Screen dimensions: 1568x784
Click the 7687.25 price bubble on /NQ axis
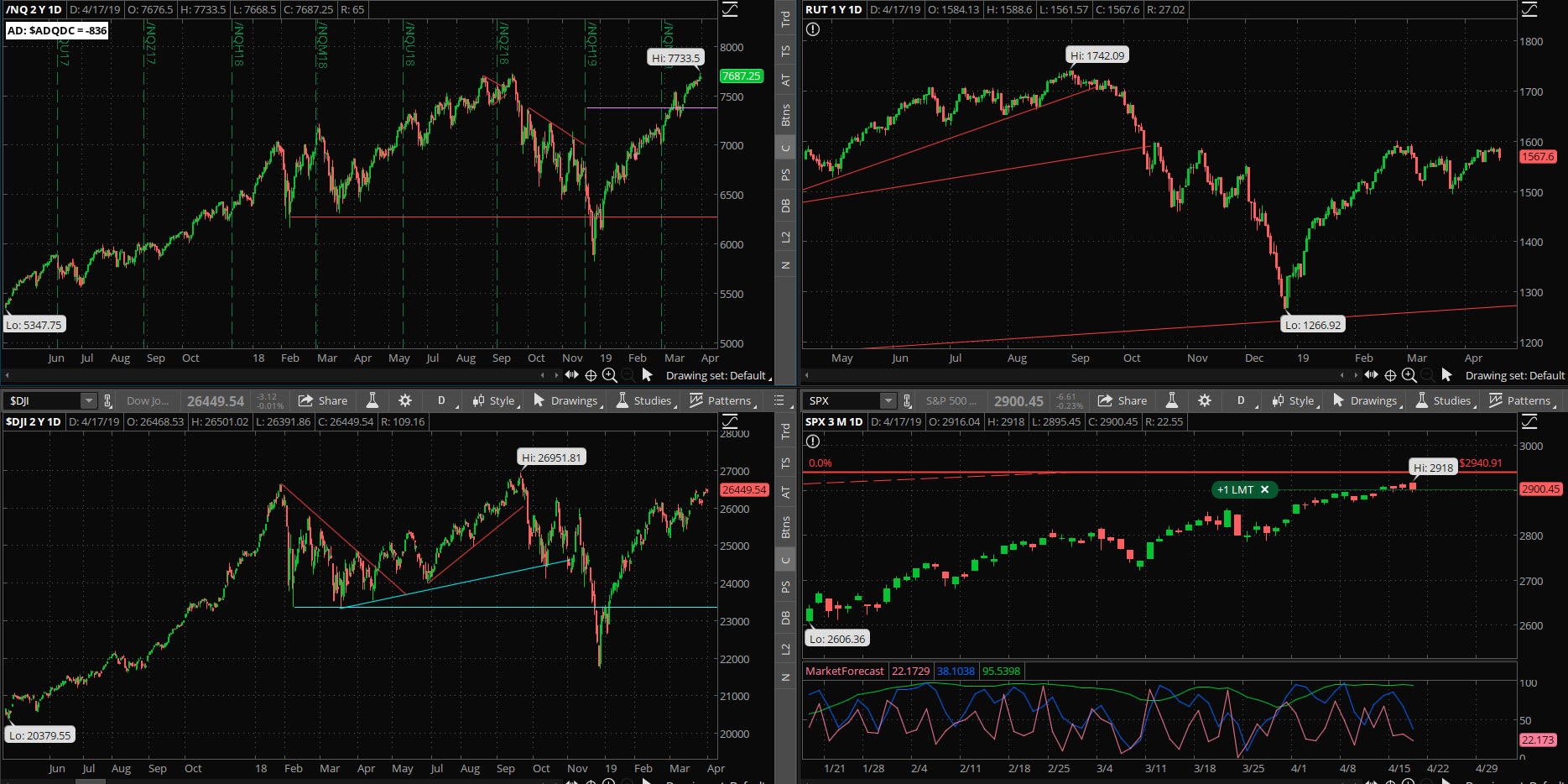742,76
